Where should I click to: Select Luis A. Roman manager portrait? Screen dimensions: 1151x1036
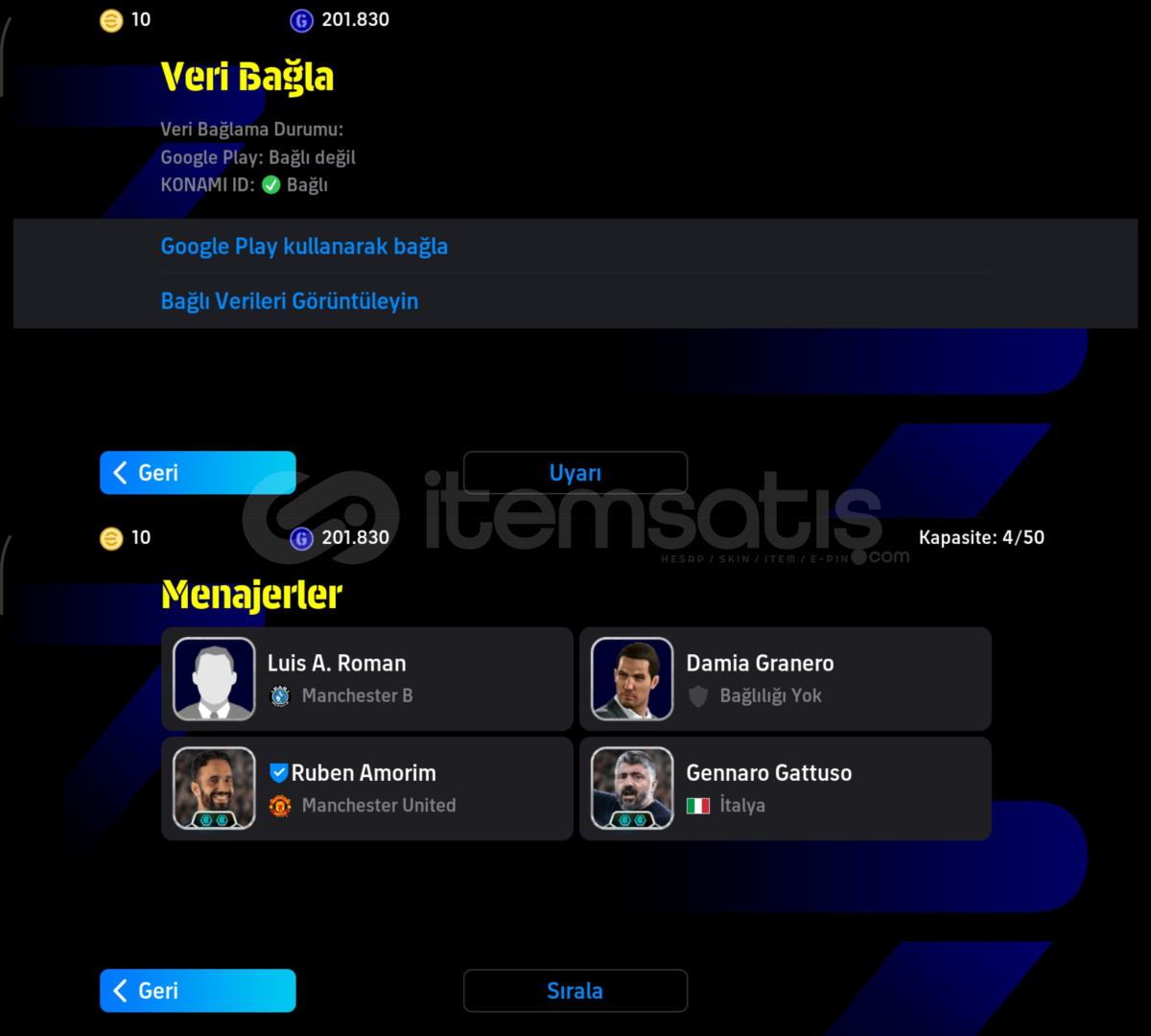[214, 679]
